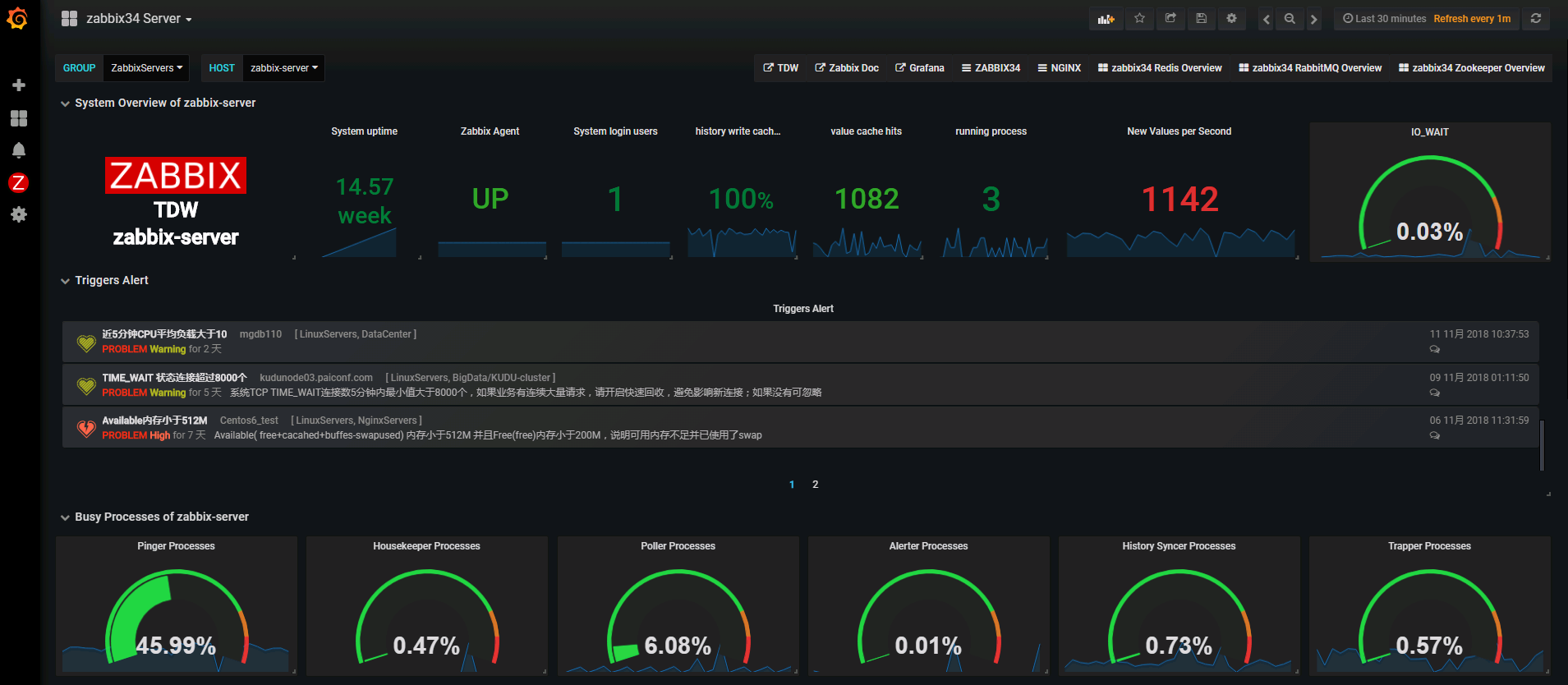
Task: Click the System login users panel title
Action: click(x=616, y=131)
